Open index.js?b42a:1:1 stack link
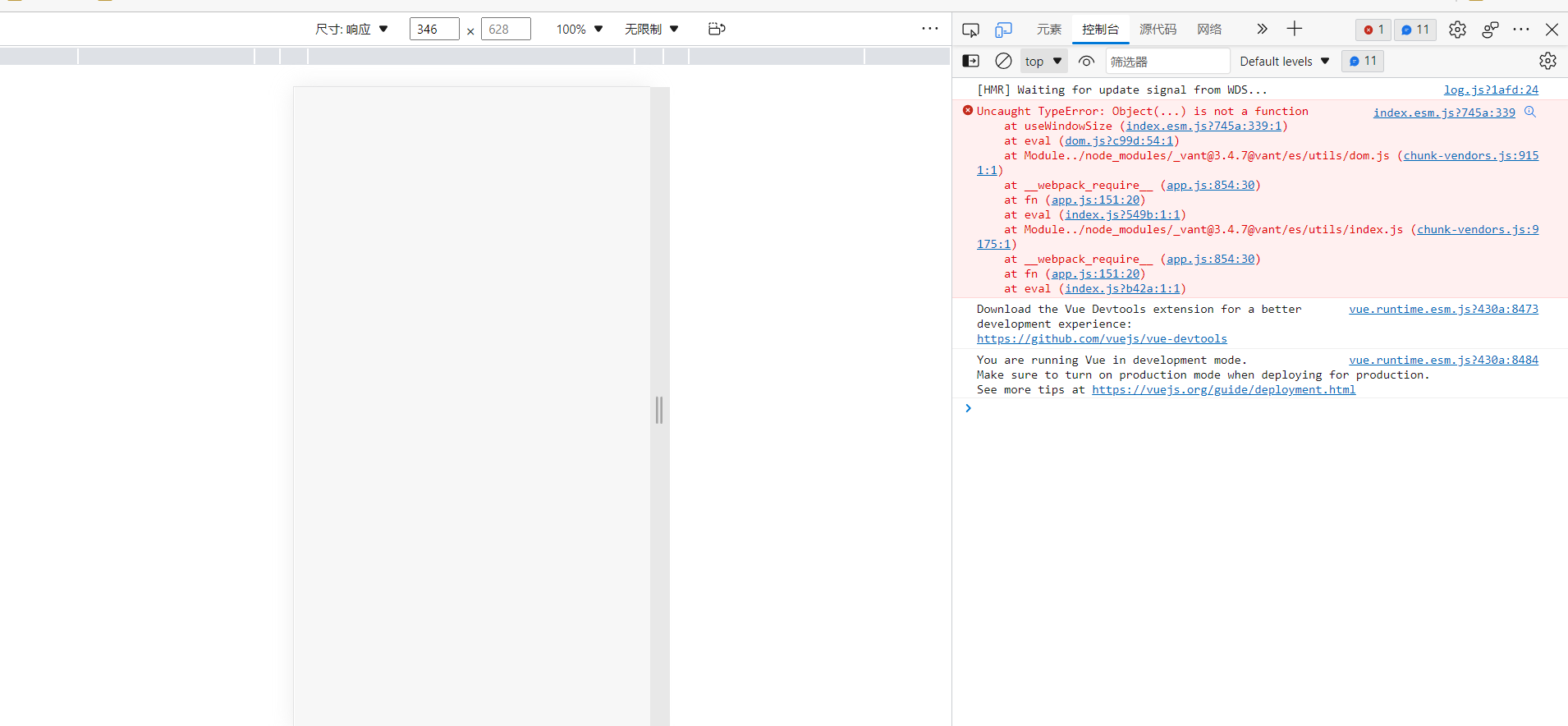 (x=1122, y=289)
